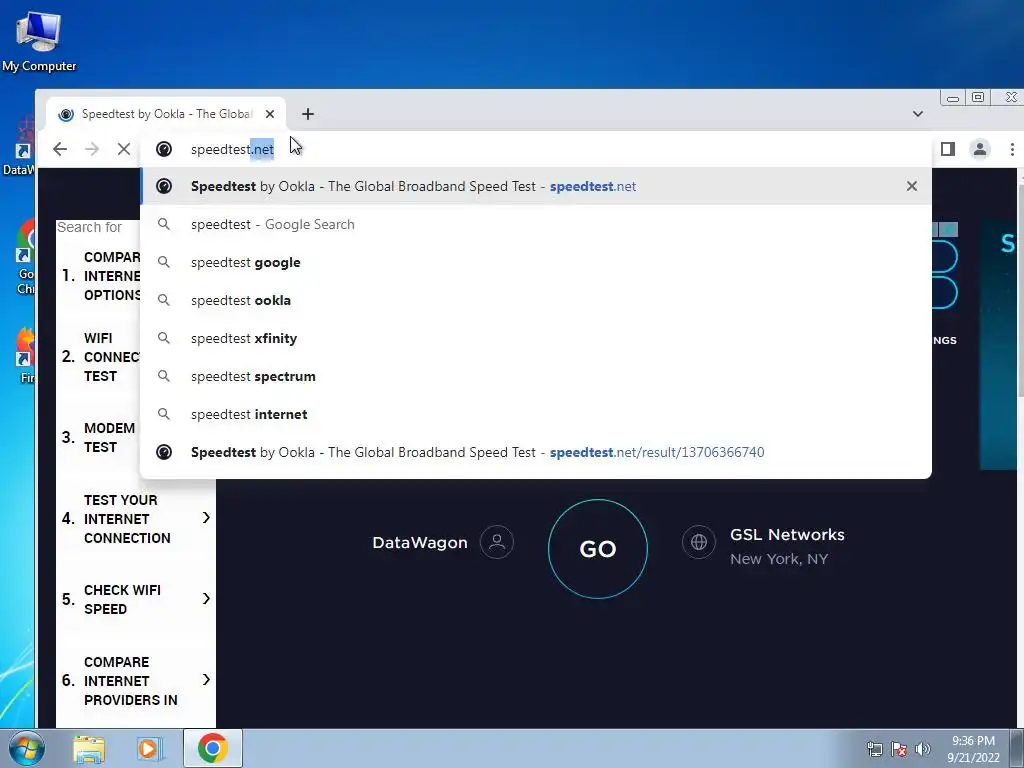The width and height of the screenshot is (1024, 768).
Task: Choose the 'speedtest spectrum' suggestion
Action: (x=536, y=376)
